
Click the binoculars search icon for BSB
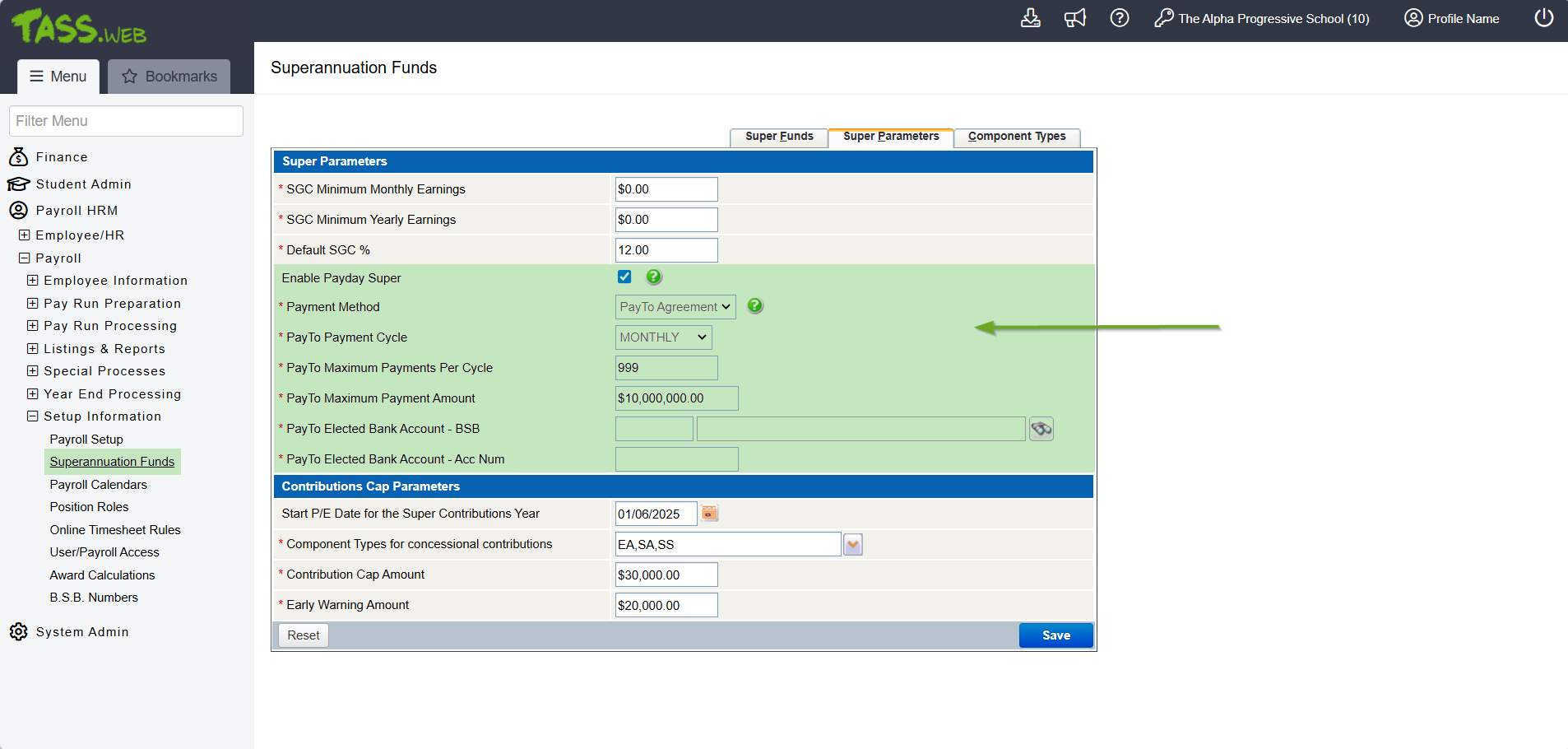[1041, 429]
